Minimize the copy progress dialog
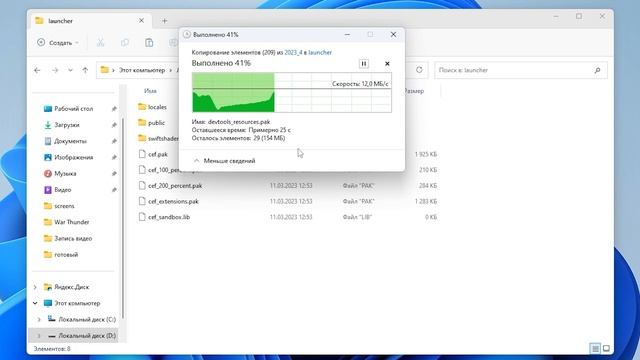Screen dimensions: 640x360 [x=347, y=35]
